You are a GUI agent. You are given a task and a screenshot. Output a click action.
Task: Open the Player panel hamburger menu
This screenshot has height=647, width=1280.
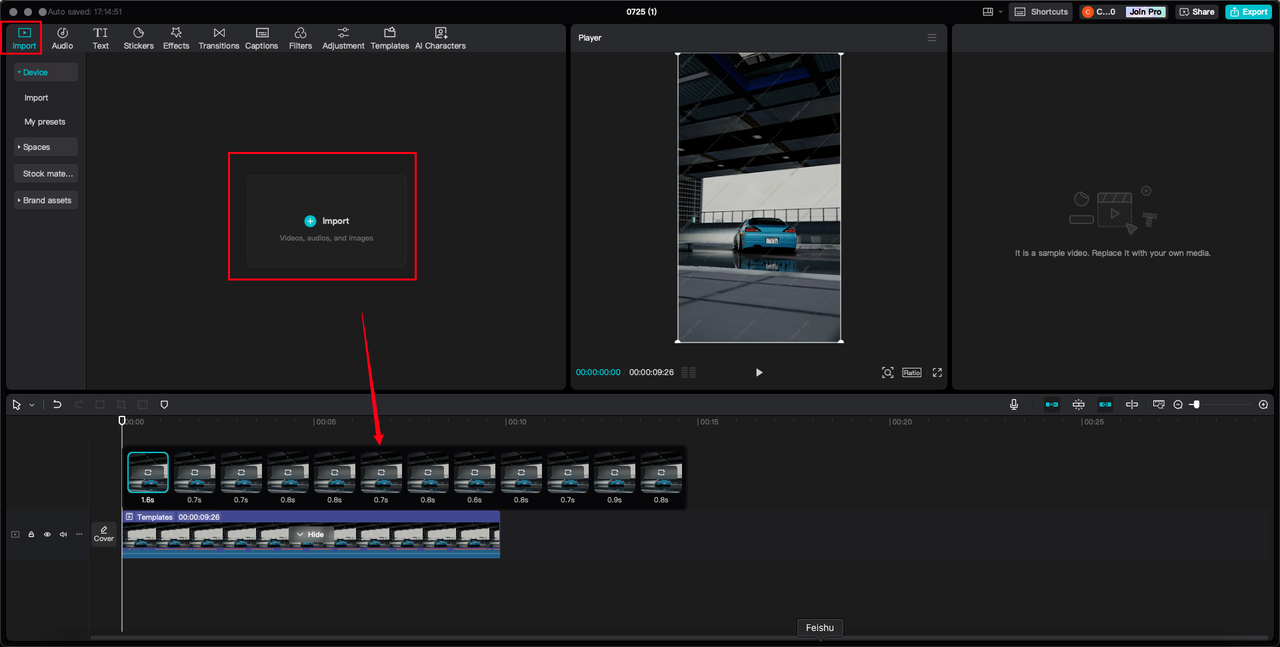coord(932,37)
